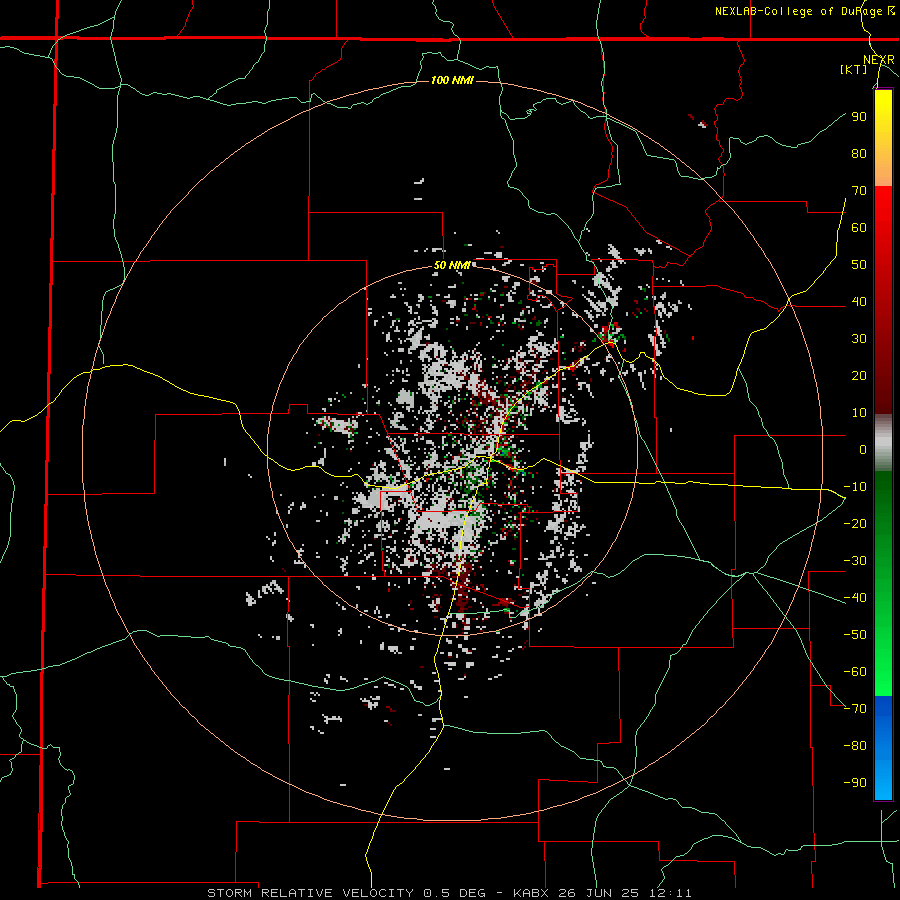Click the KT units label above the color scale
Viewport: 900px width, 900px height.
tap(854, 69)
